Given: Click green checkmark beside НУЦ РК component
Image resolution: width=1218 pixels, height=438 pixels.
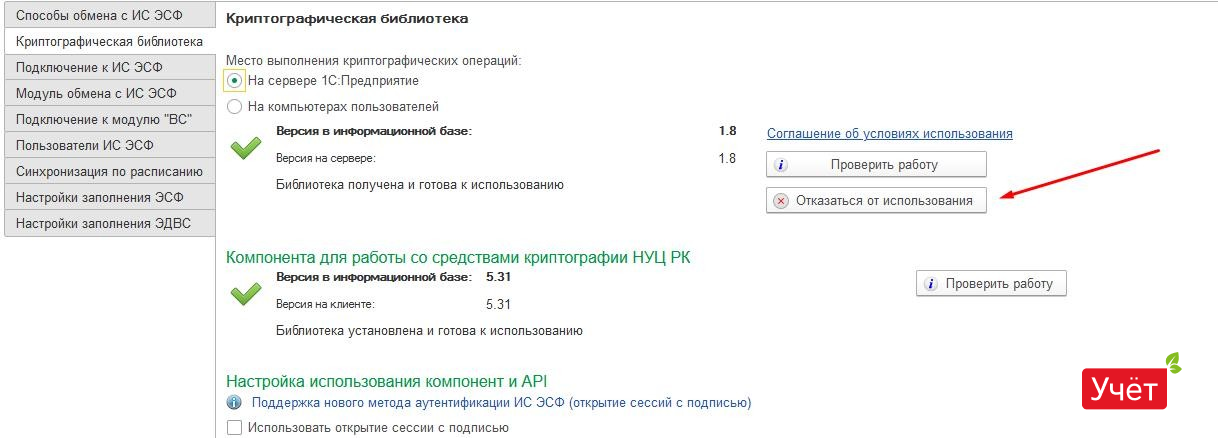Looking at the screenshot, I should point(245,294).
